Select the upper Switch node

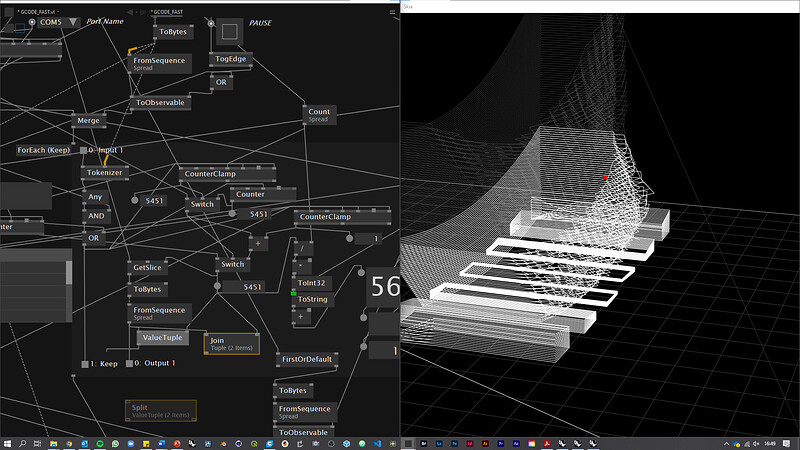(203, 204)
